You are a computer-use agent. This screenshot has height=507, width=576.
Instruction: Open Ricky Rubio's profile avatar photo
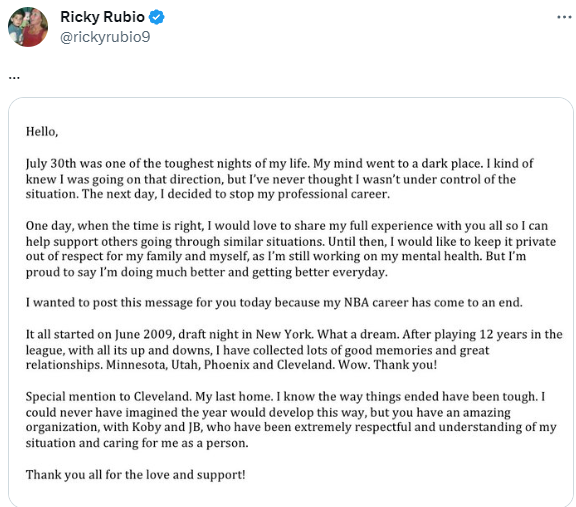[28, 27]
